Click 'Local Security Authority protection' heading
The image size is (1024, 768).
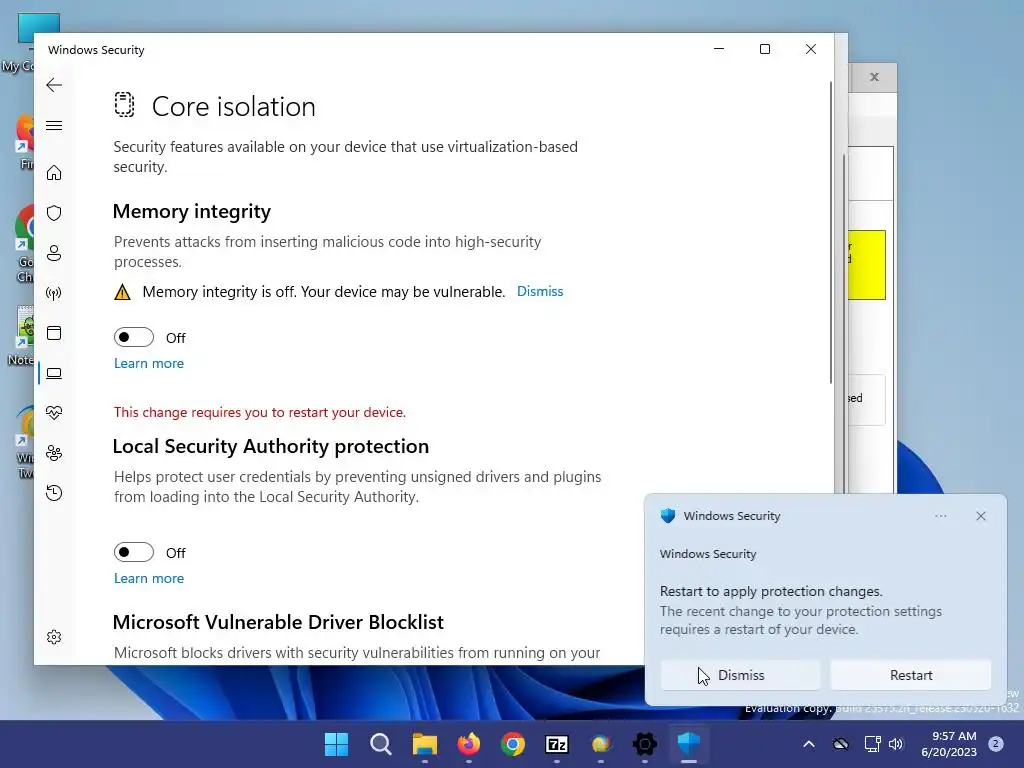270,446
